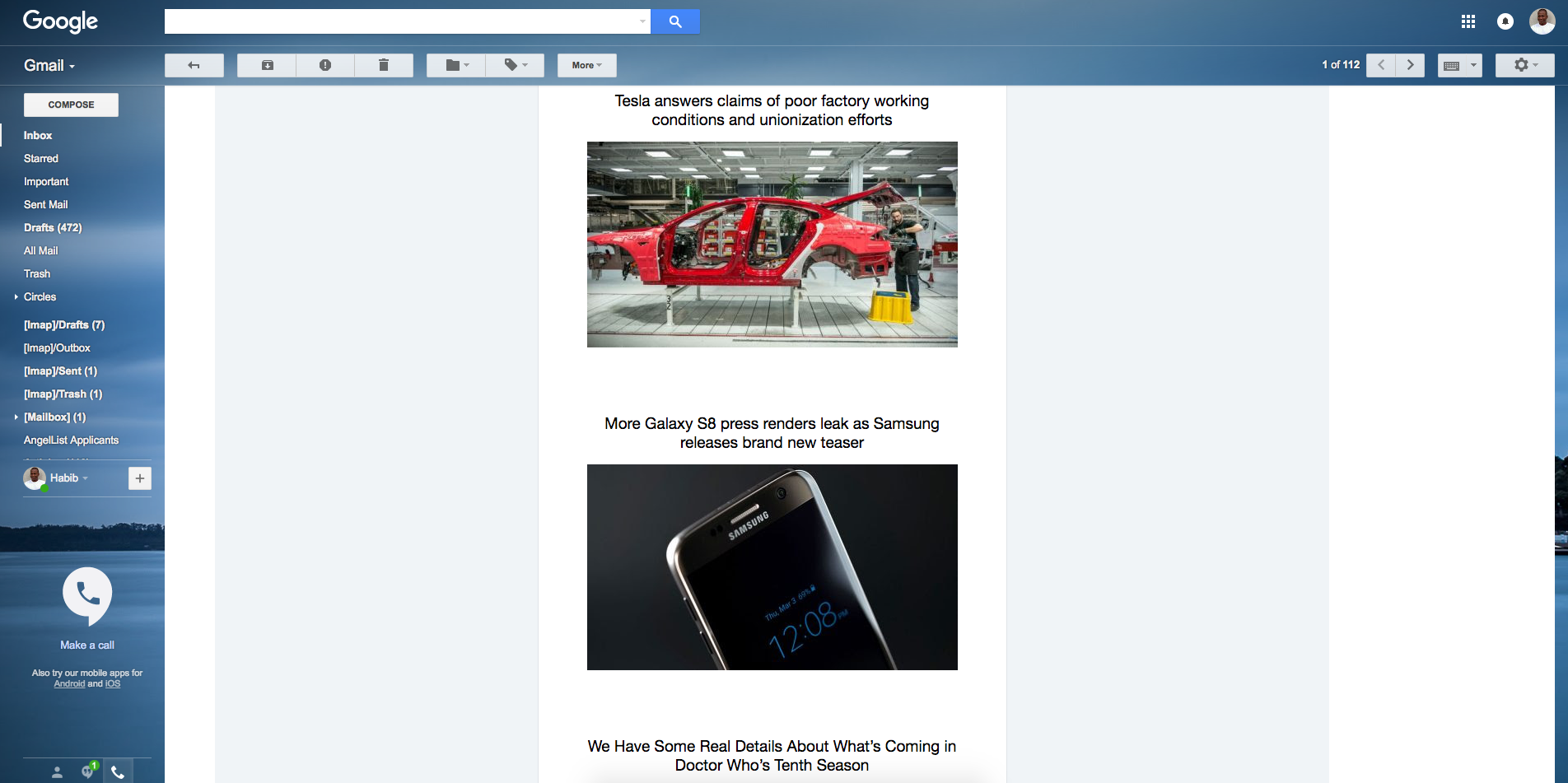This screenshot has width=1568, height=783.
Task: Open the Important folder
Action: [46, 181]
